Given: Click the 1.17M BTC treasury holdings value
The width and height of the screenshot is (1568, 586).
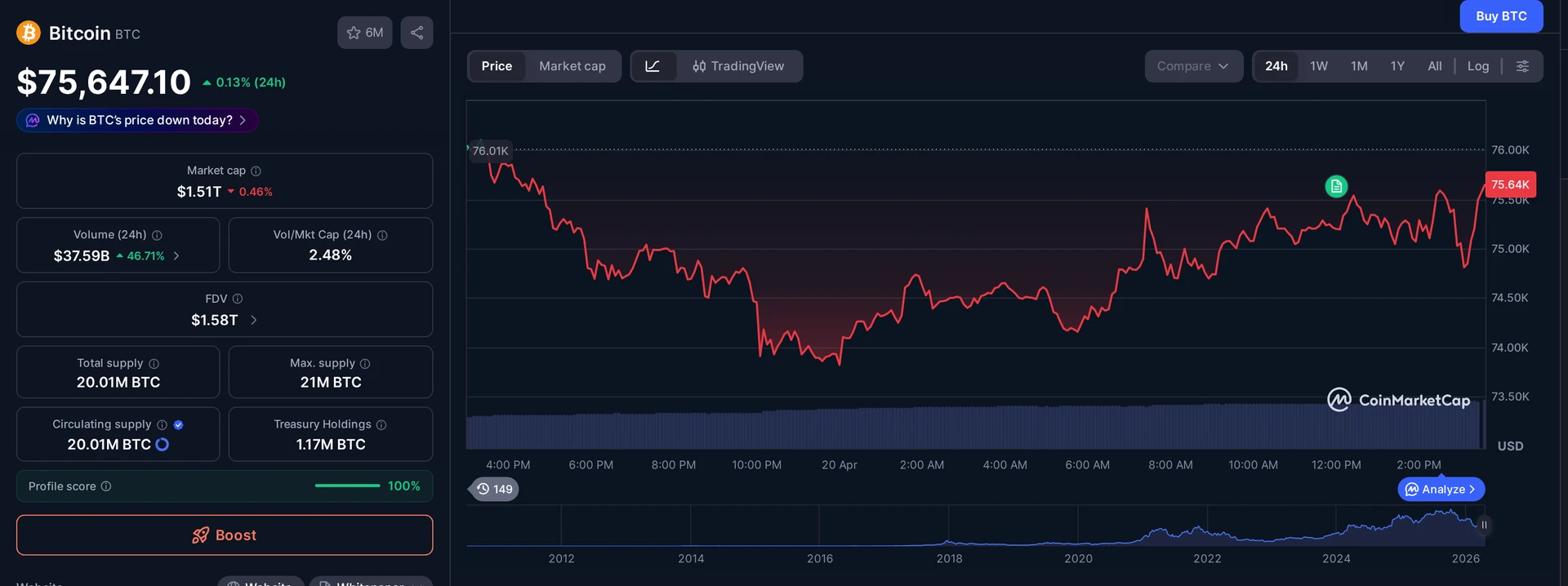Looking at the screenshot, I should coord(331,445).
